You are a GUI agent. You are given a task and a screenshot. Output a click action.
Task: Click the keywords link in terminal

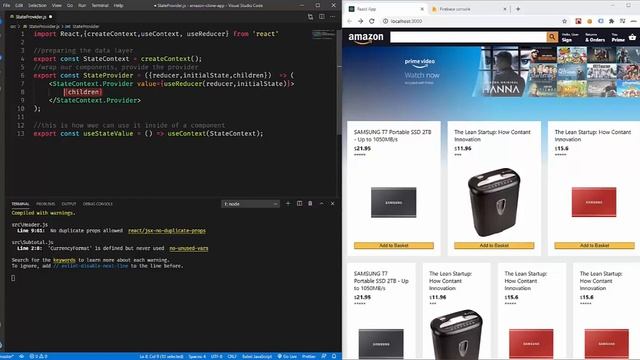[64, 260]
